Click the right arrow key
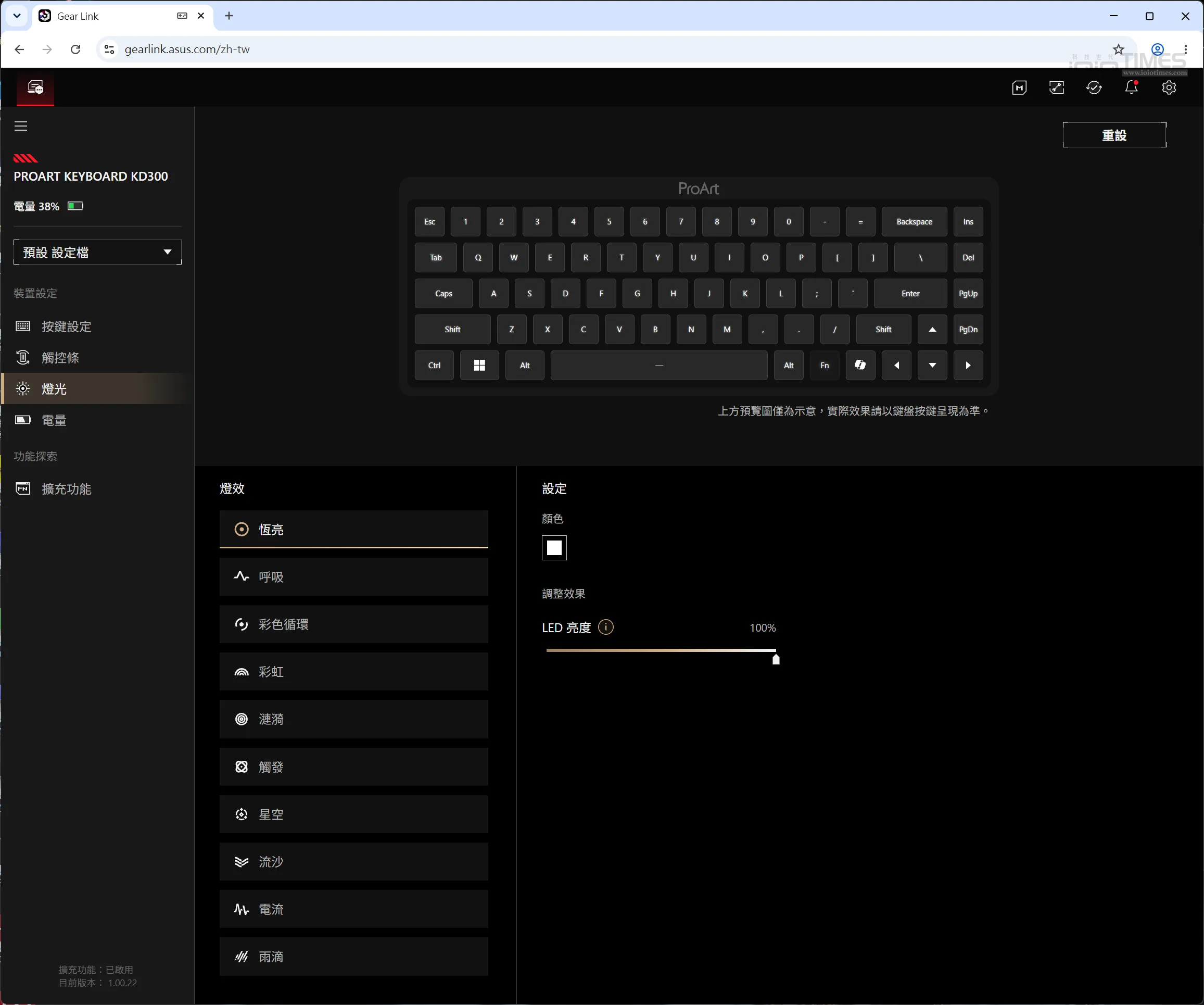The image size is (1204, 1005). pyautogui.click(x=968, y=366)
